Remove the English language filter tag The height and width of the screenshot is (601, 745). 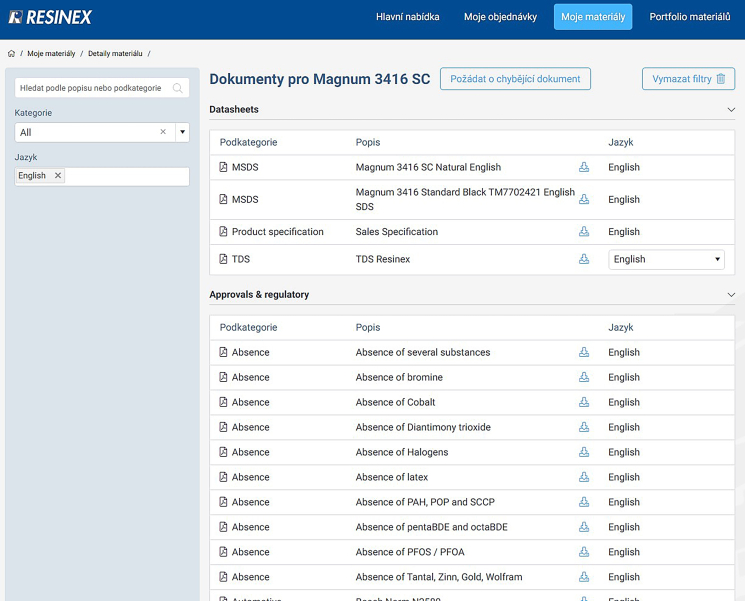[58, 176]
